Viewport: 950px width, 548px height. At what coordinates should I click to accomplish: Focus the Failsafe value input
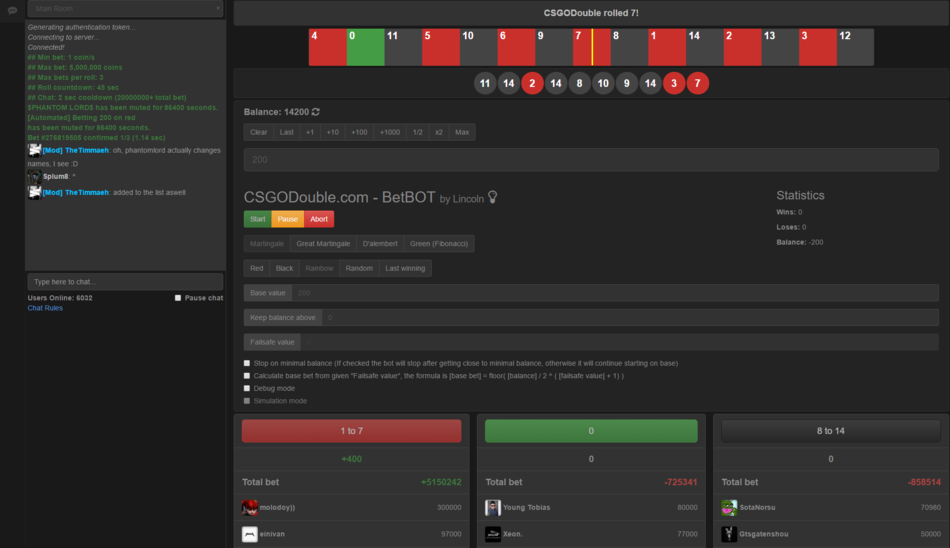click(x=620, y=342)
